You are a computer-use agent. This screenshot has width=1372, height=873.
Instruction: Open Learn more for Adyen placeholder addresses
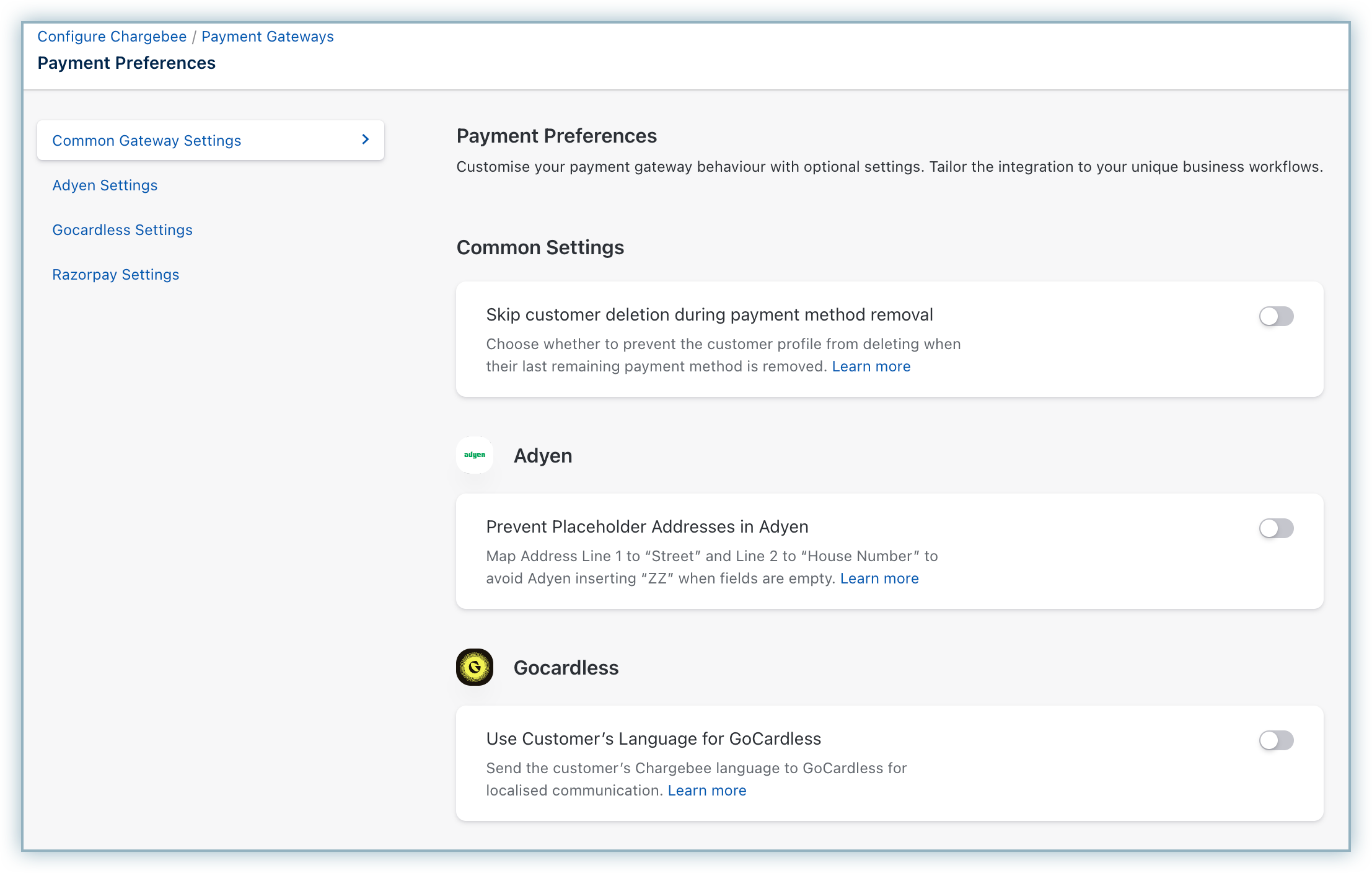[879, 578]
